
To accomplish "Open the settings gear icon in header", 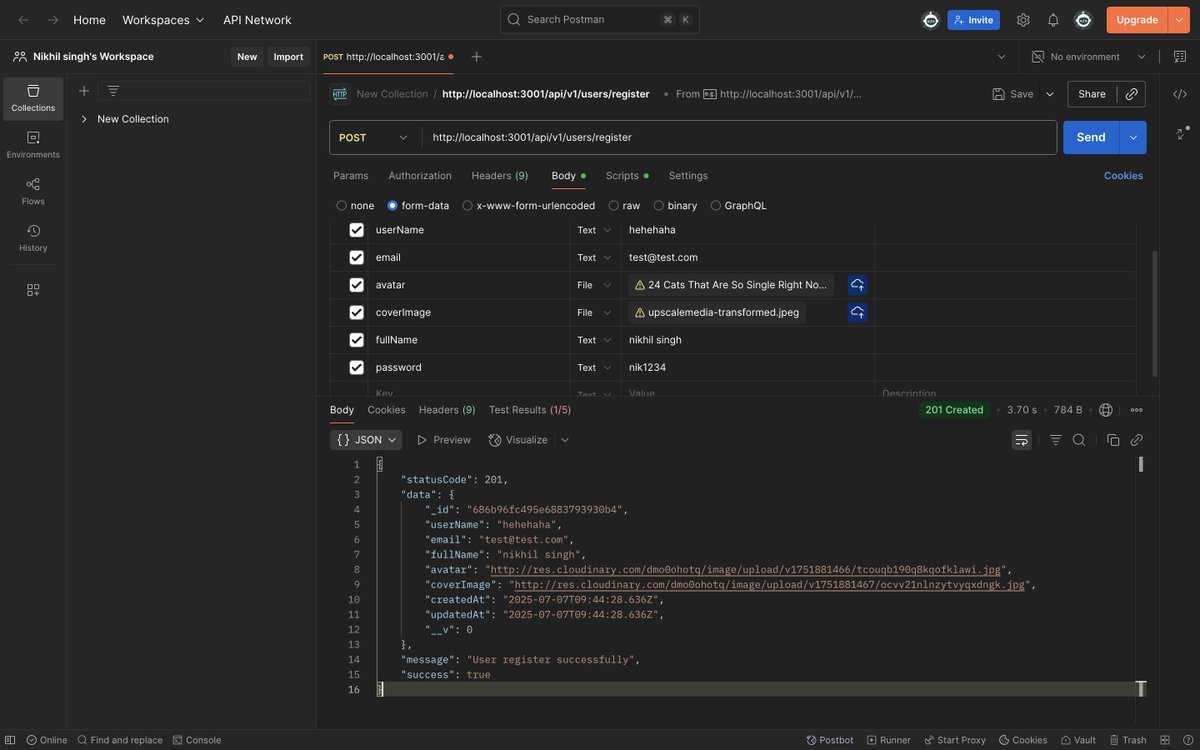I will [x=1023, y=20].
